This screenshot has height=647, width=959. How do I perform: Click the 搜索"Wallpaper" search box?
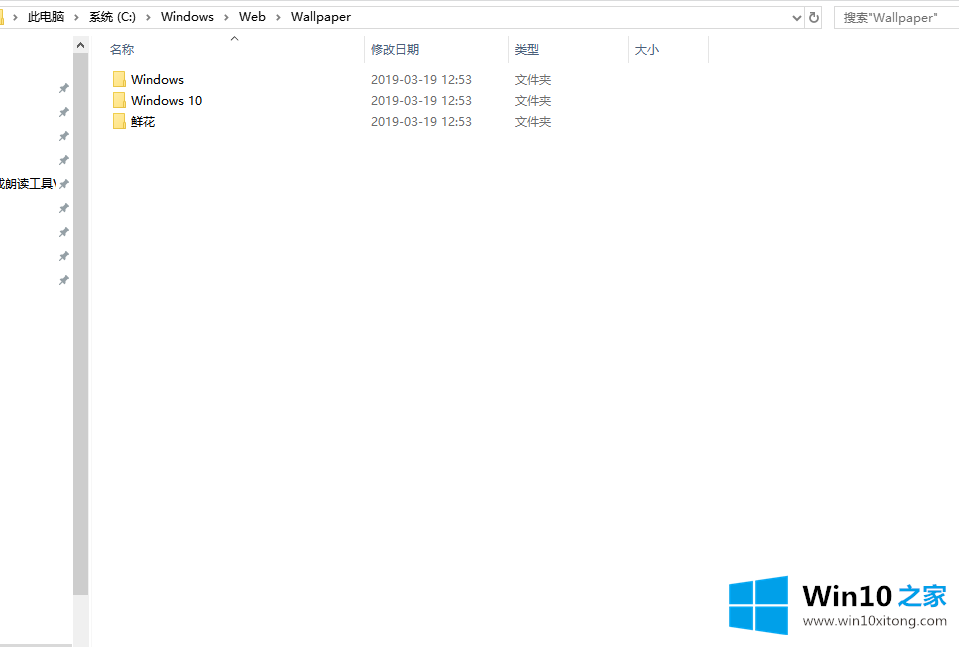[896, 18]
